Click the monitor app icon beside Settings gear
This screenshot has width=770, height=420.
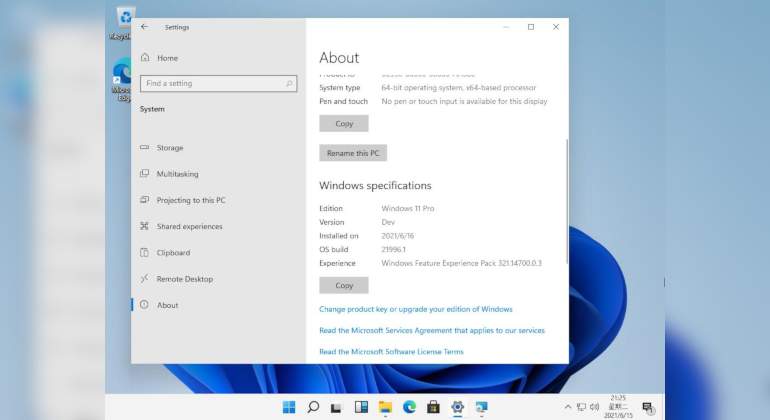(x=481, y=407)
